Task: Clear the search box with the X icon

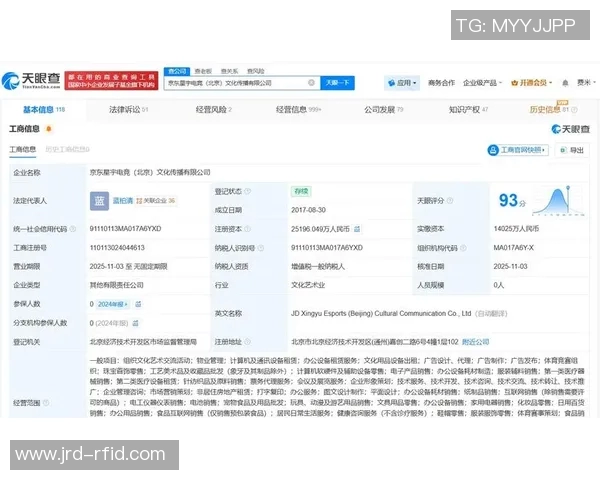Action: coord(311,83)
